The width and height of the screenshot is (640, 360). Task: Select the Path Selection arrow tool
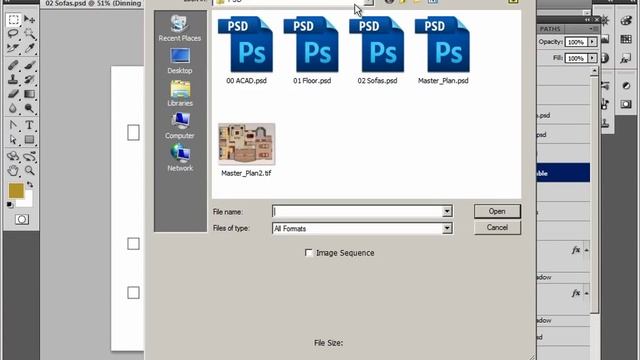click(x=13, y=140)
